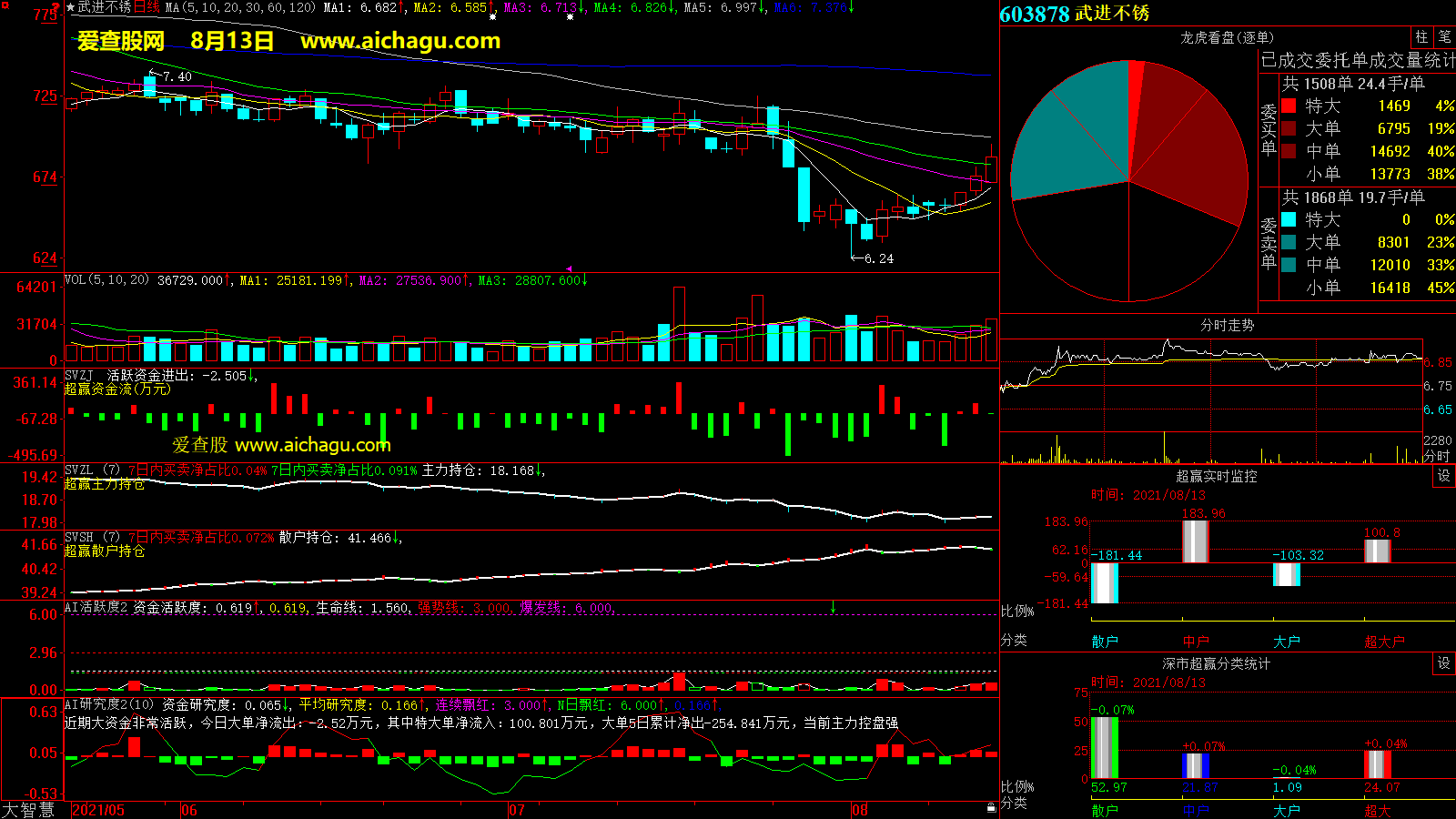Click the 笔 per-trade view button
This screenshot has width=1456, height=819.
[1444, 37]
